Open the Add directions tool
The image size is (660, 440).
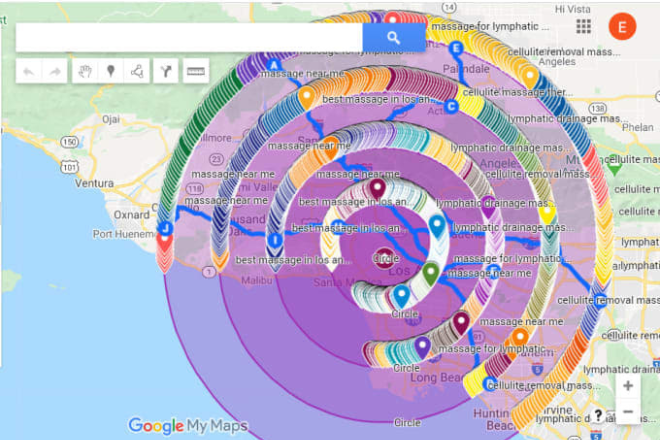(x=166, y=71)
